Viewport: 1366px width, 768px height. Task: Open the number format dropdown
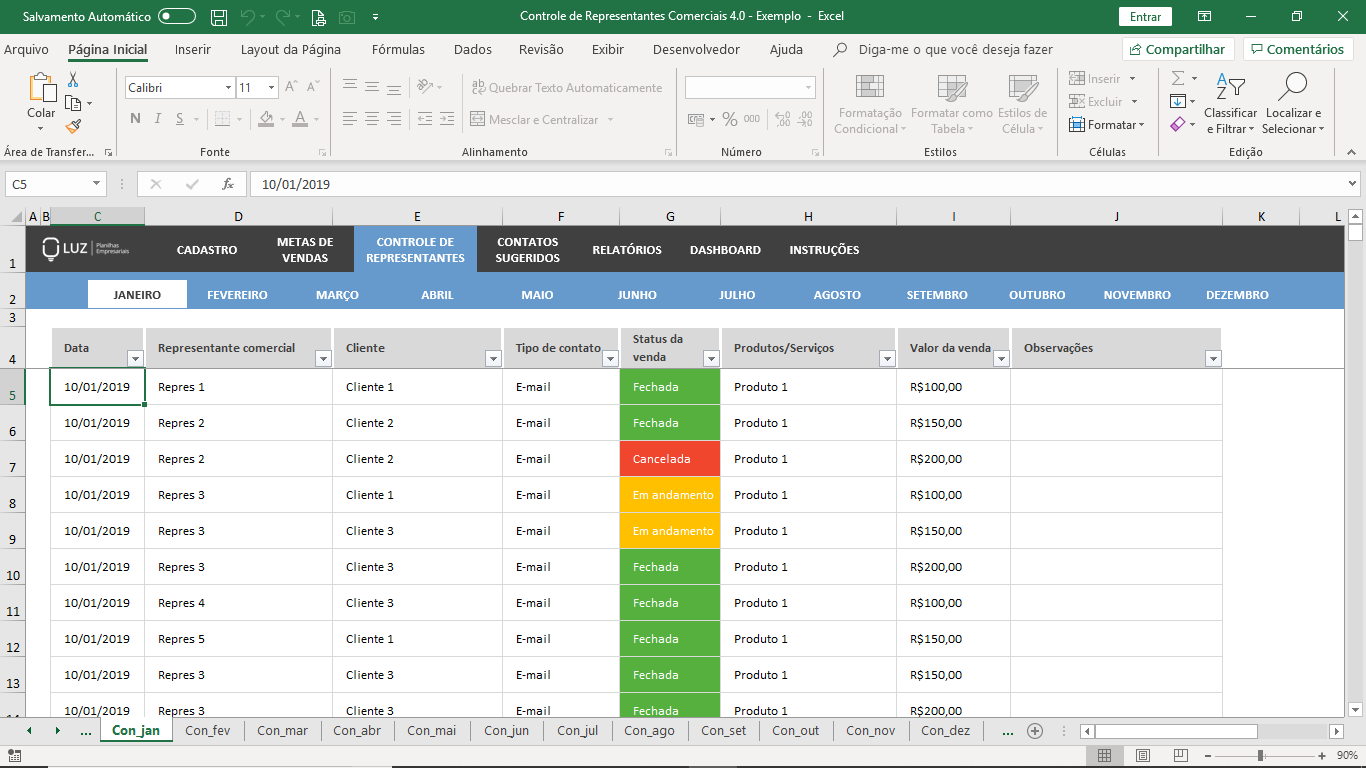(808, 88)
